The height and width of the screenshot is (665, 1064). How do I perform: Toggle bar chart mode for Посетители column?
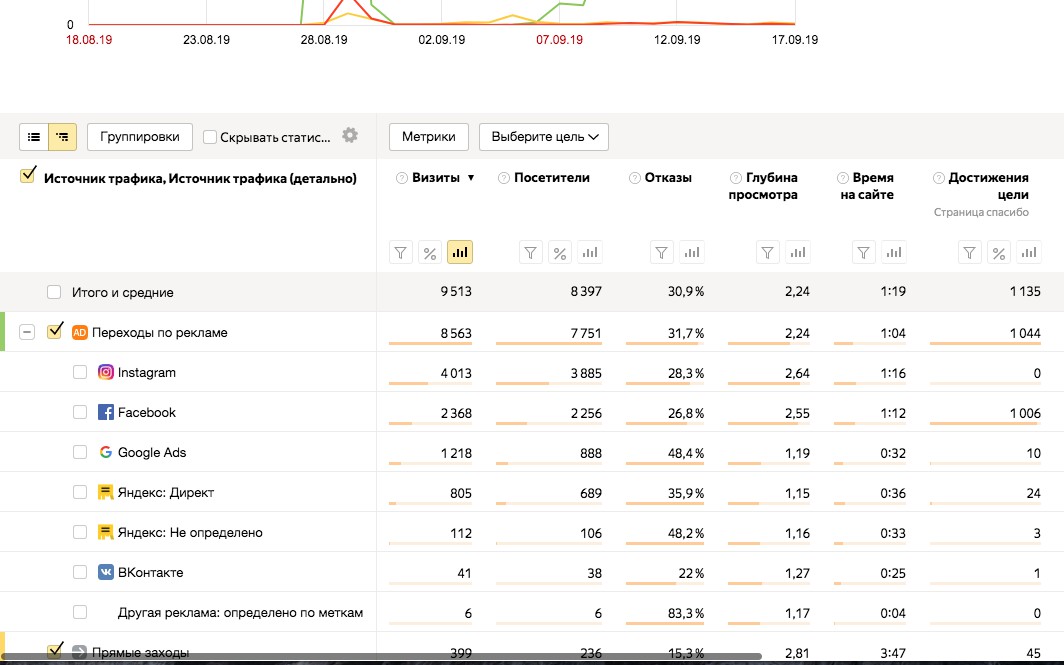[590, 253]
